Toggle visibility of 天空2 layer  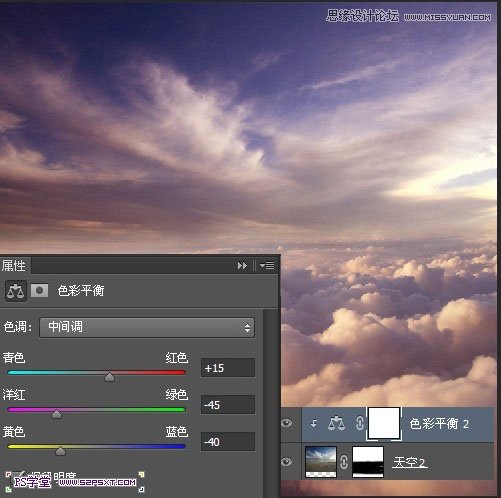coord(287,462)
